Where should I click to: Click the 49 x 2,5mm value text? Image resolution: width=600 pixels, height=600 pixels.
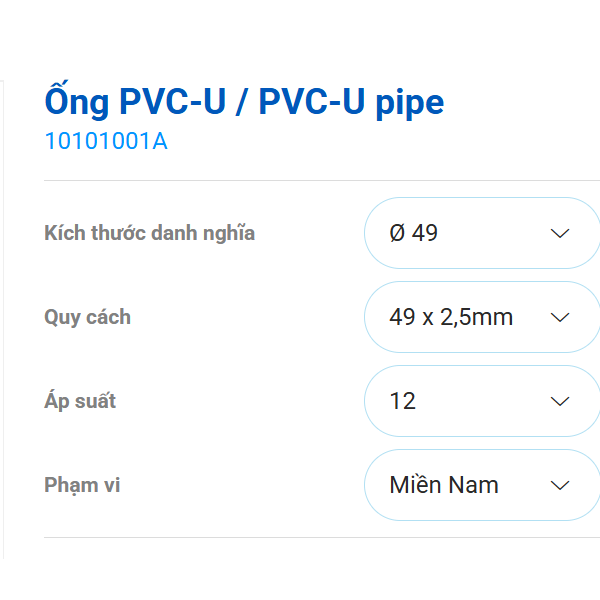[451, 317]
